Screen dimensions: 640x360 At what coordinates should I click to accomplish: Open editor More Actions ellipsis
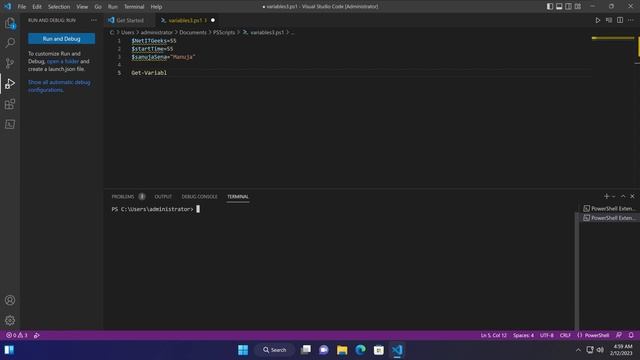click(x=631, y=20)
